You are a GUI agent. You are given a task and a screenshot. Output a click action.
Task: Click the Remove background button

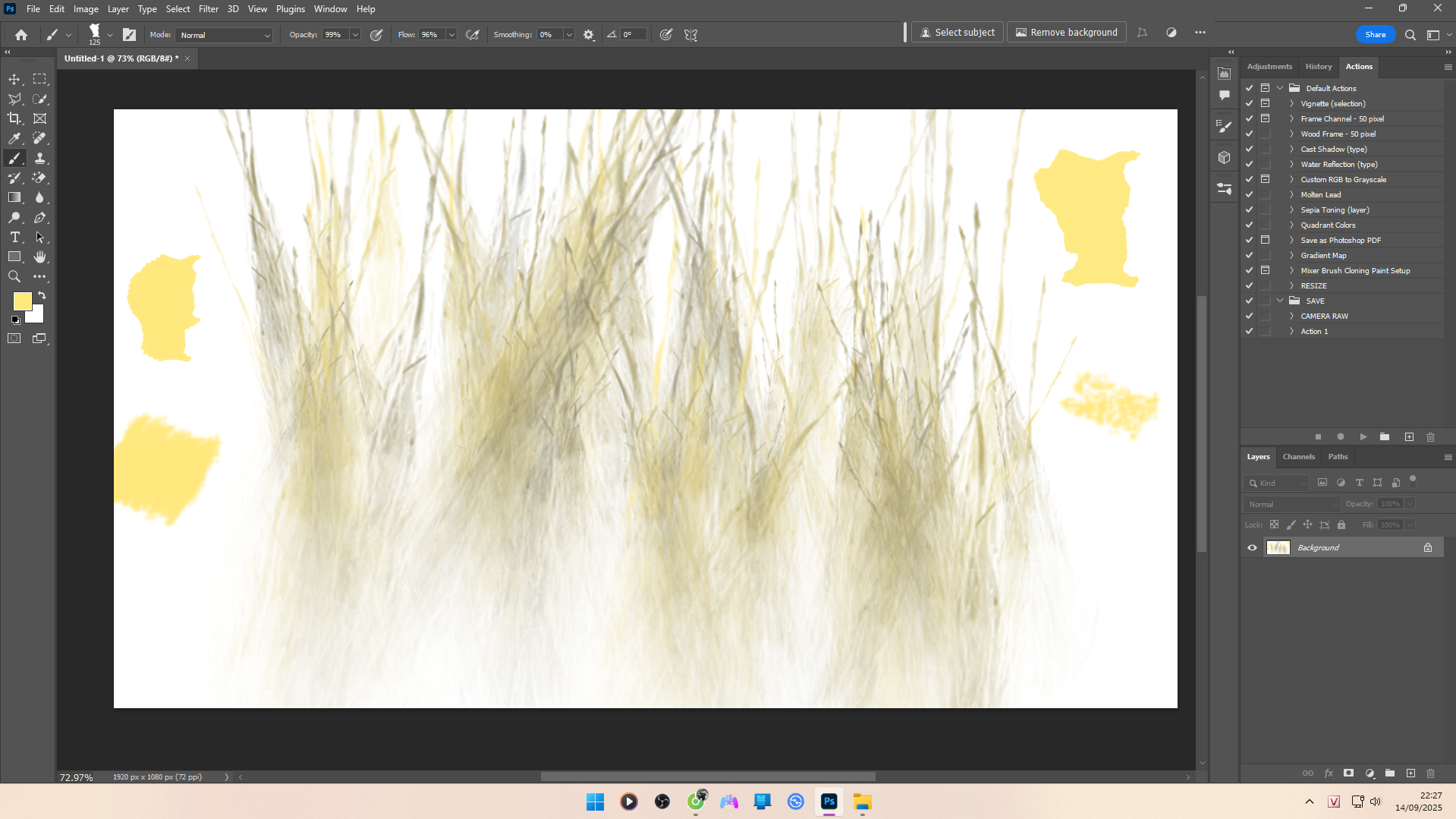[x=1066, y=33]
